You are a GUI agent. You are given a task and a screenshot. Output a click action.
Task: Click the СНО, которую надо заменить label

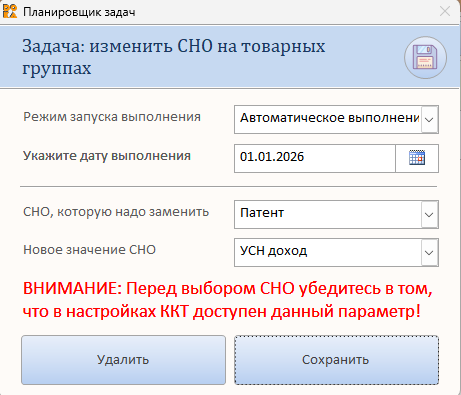click(x=116, y=212)
